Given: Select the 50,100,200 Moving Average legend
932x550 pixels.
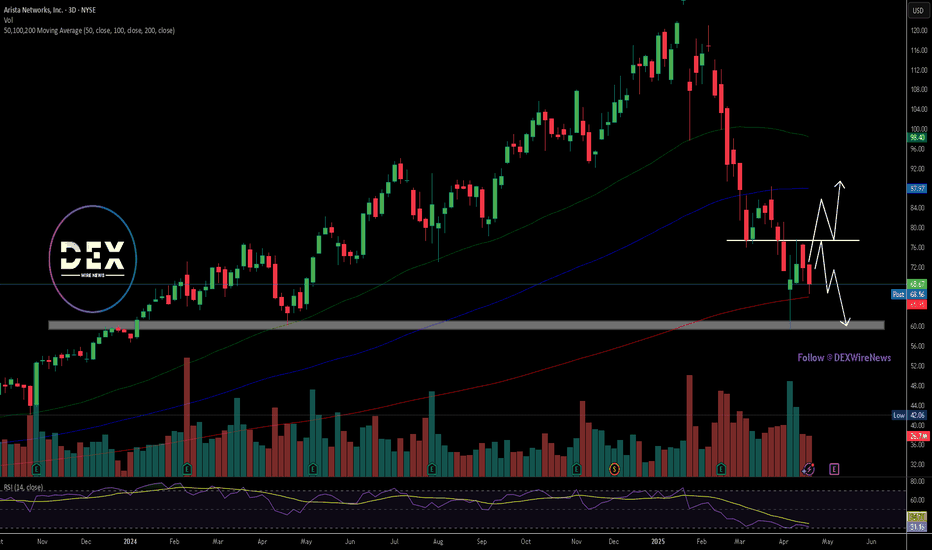Looking at the screenshot, I should click(89, 30).
